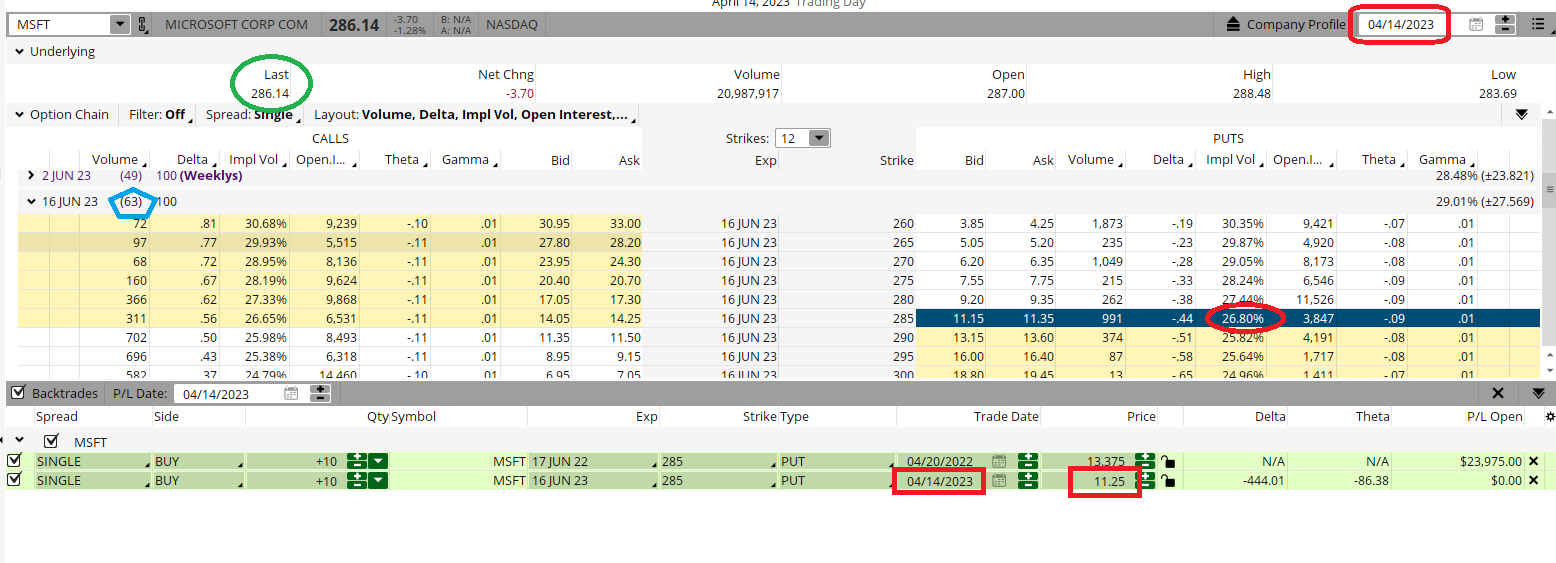Image resolution: width=1556 pixels, height=563 pixels.
Task: Click calendar icon for 04/20/2022 trade date
Action: pyautogui.click(x=998, y=461)
